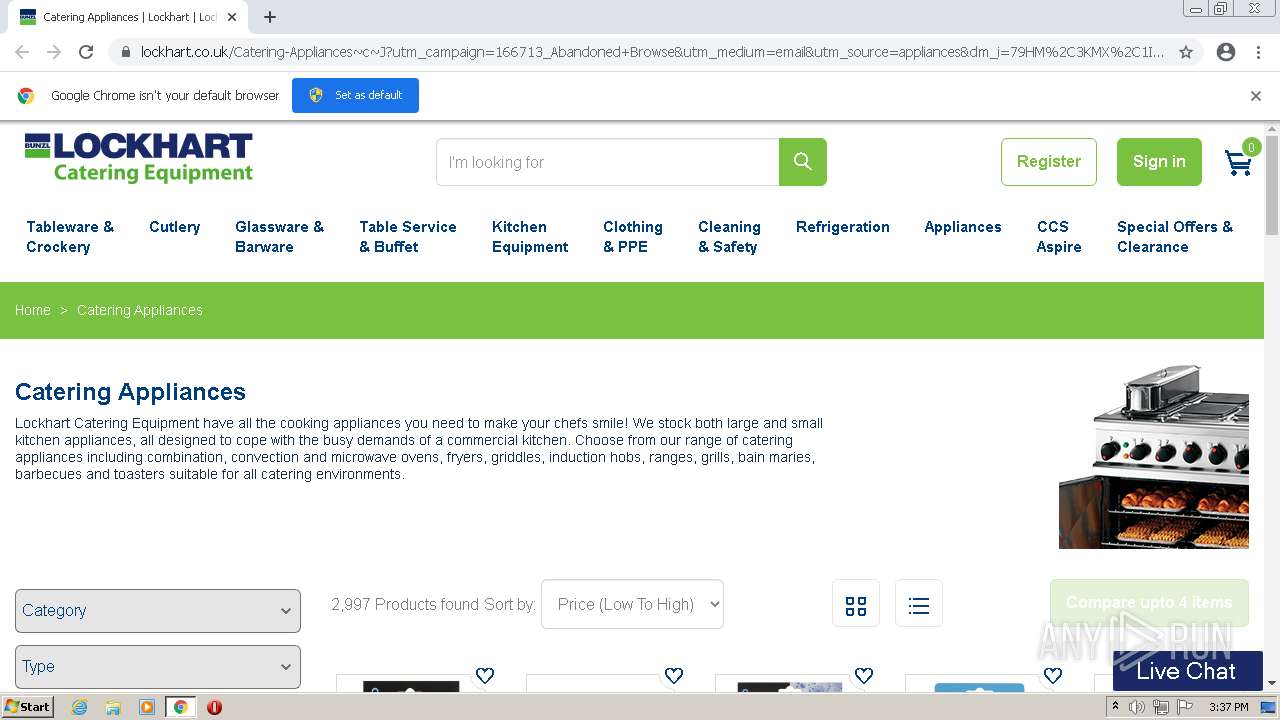This screenshot has height=720, width=1280.
Task: Open CCS Aspire menu
Action: tap(1059, 237)
